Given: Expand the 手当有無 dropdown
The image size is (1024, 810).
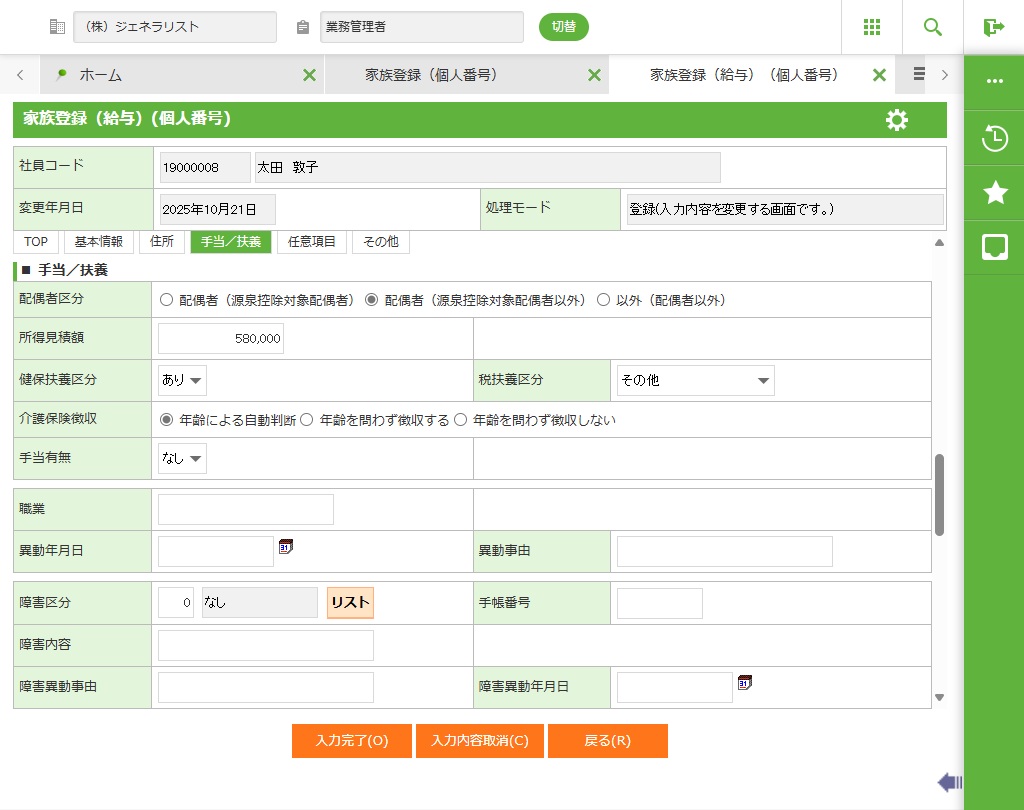Looking at the screenshot, I should (182, 459).
